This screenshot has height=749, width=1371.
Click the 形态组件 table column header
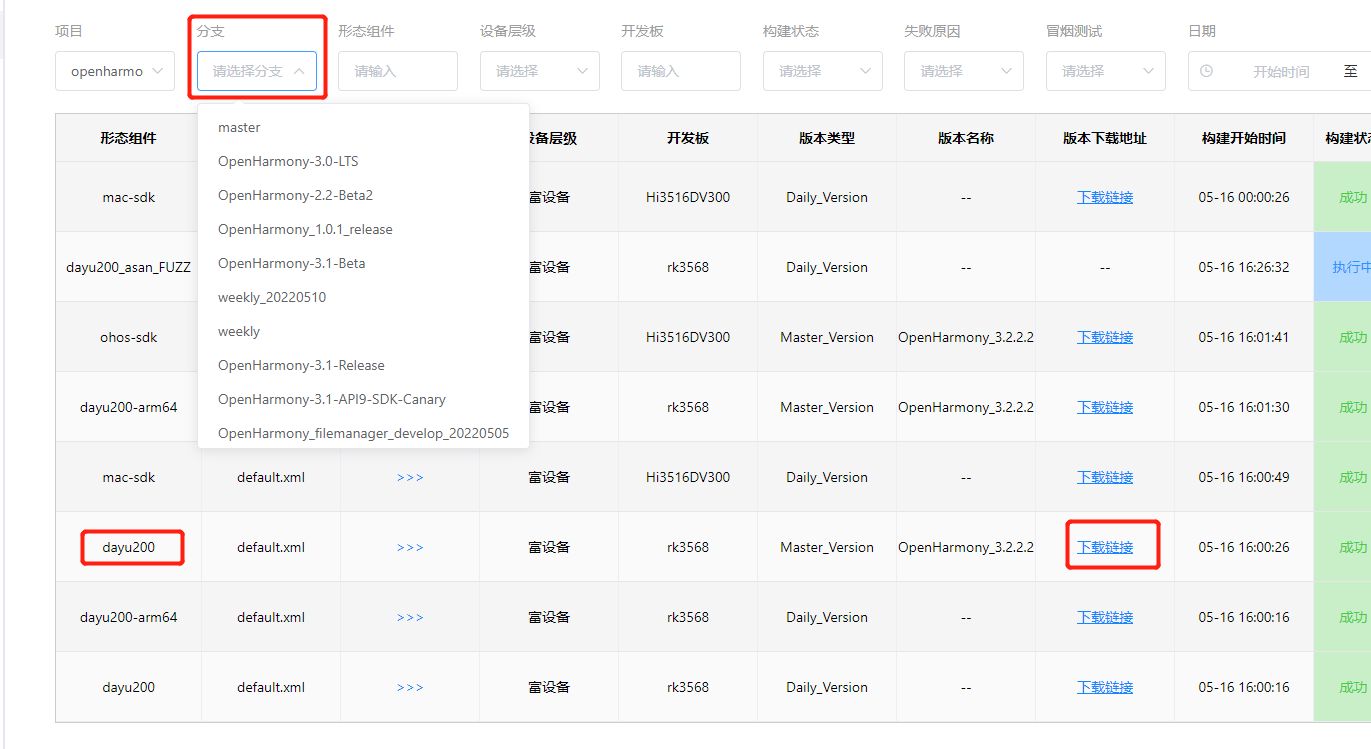[128, 138]
